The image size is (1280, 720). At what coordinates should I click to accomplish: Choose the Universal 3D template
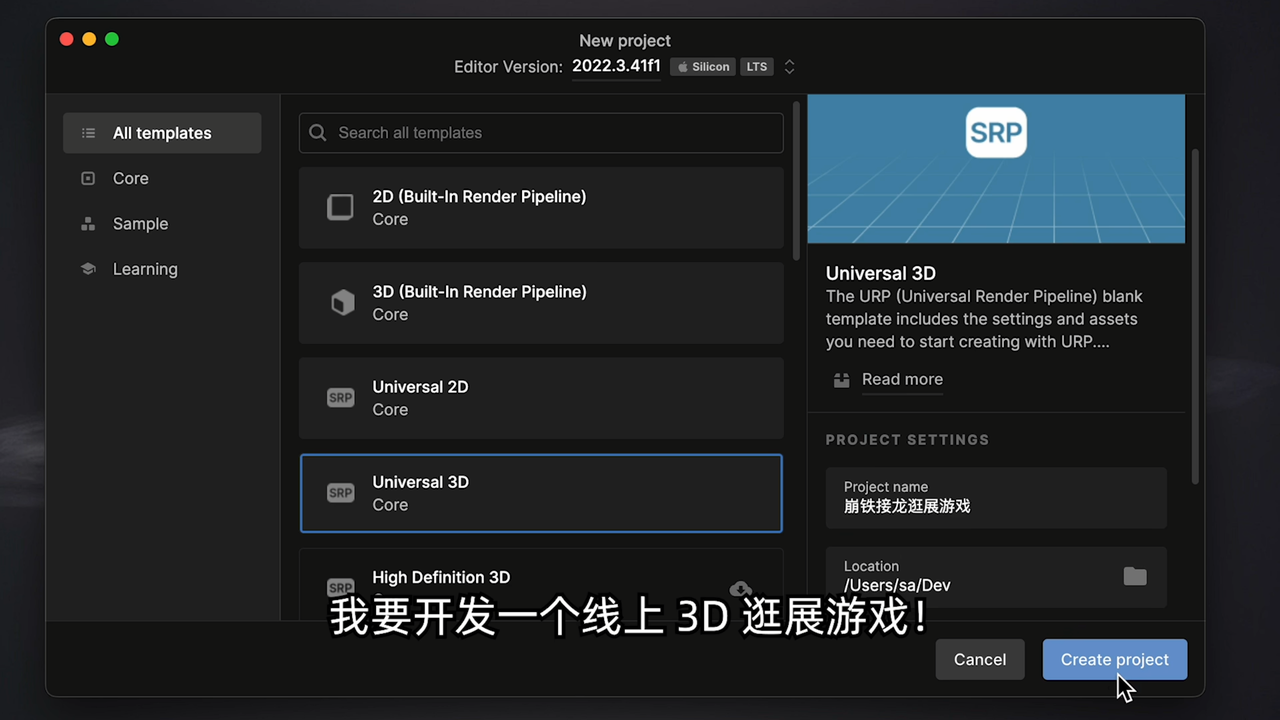point(541,493)
